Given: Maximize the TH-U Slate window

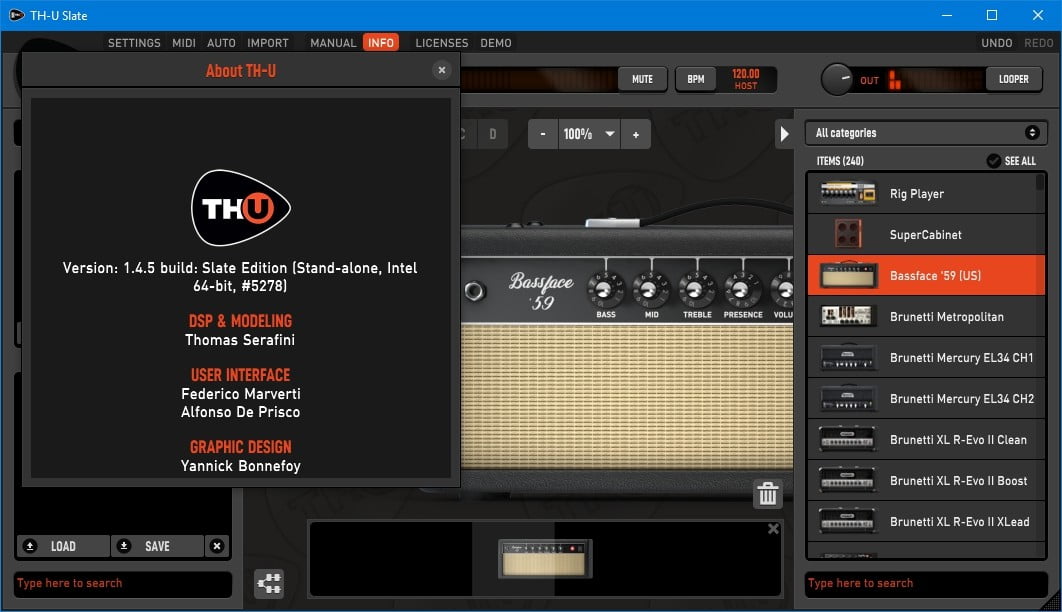Looking at the screenshot, I should click(x=992, y=15).
